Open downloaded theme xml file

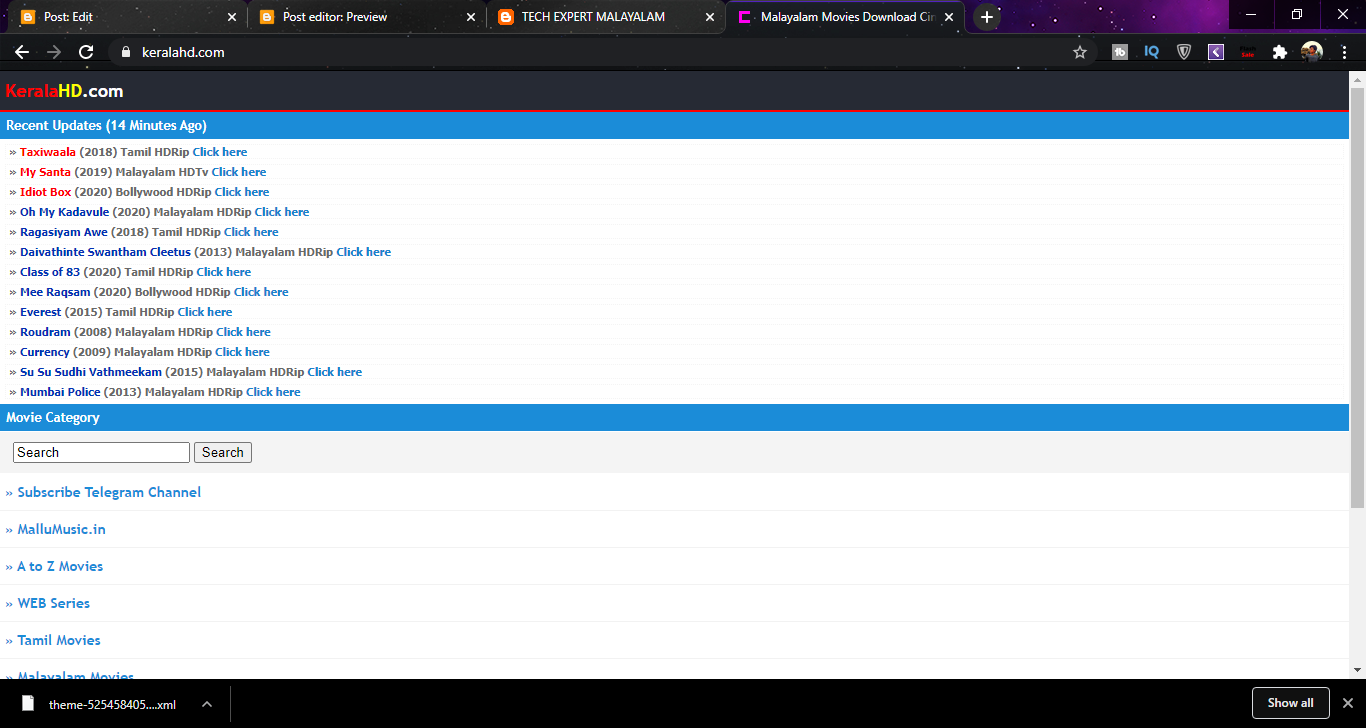(98, 704)
